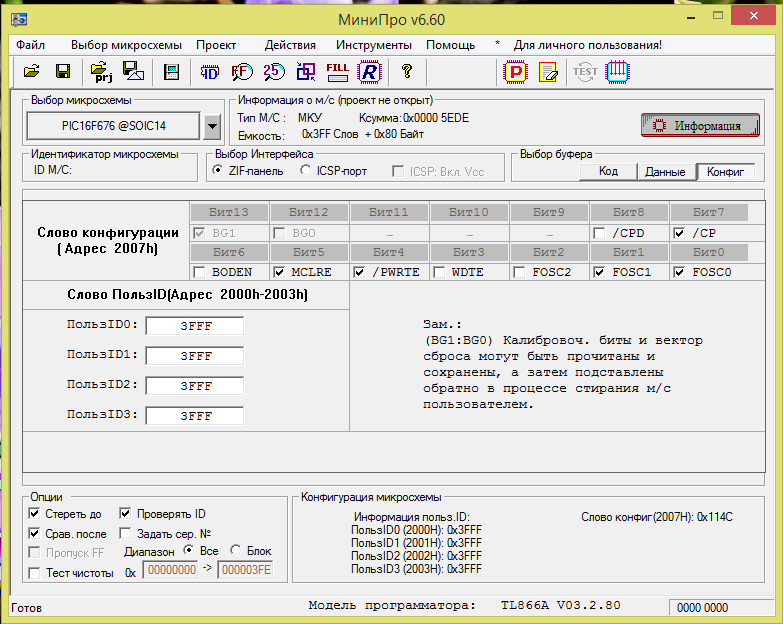
Task: Open the Помощь menu
Action: point(450,45)
